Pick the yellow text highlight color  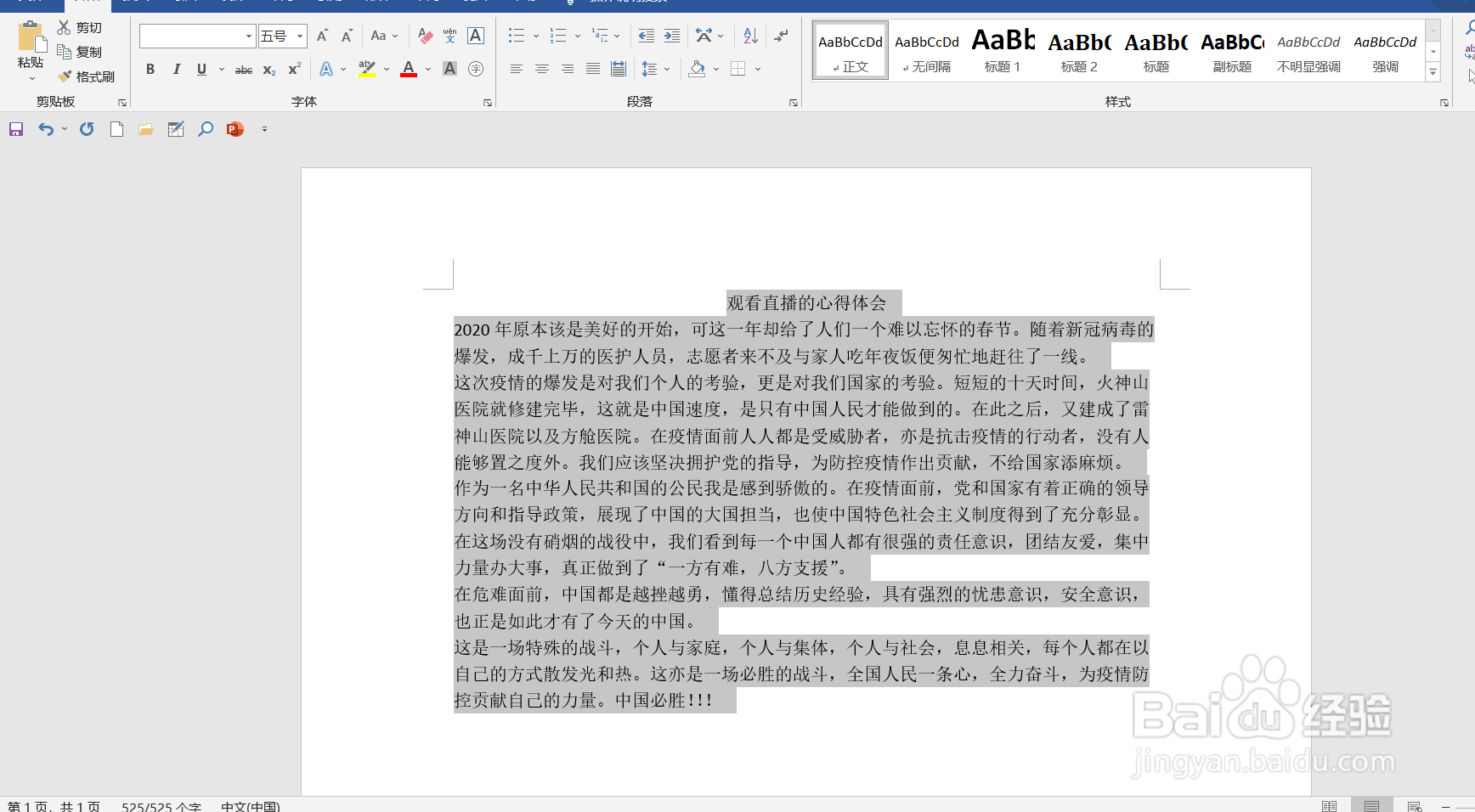click(367, 69)
